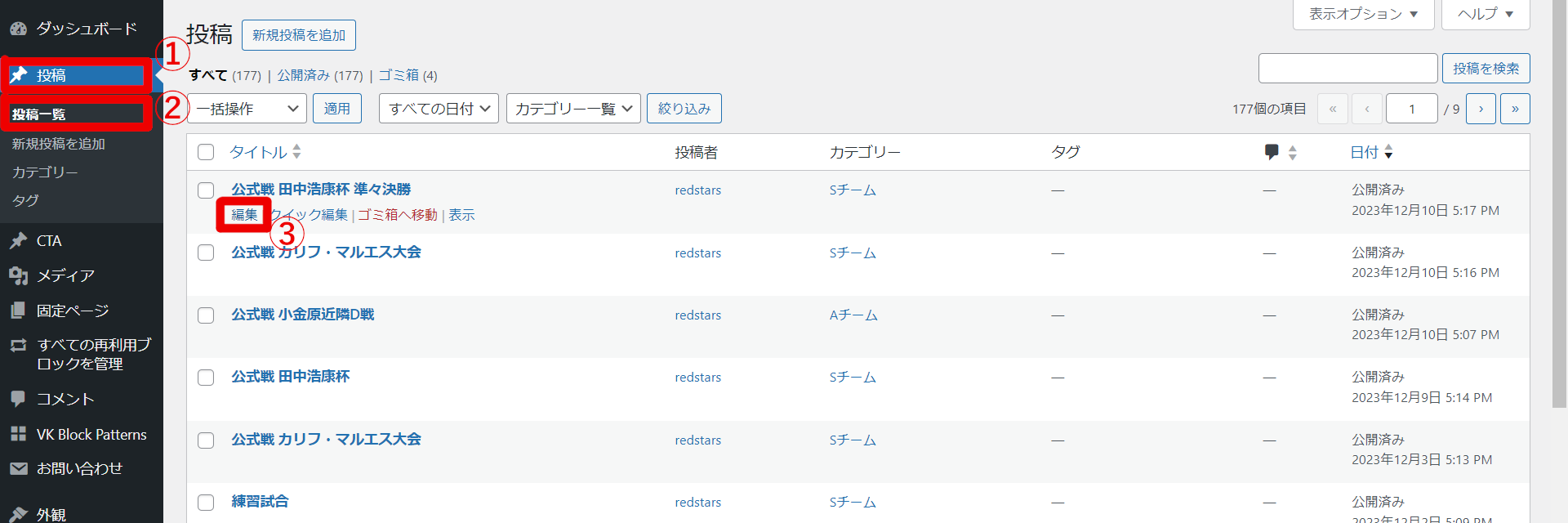
Task: Toggle the select-all checkbox in table header
Action: pos(206,152)
